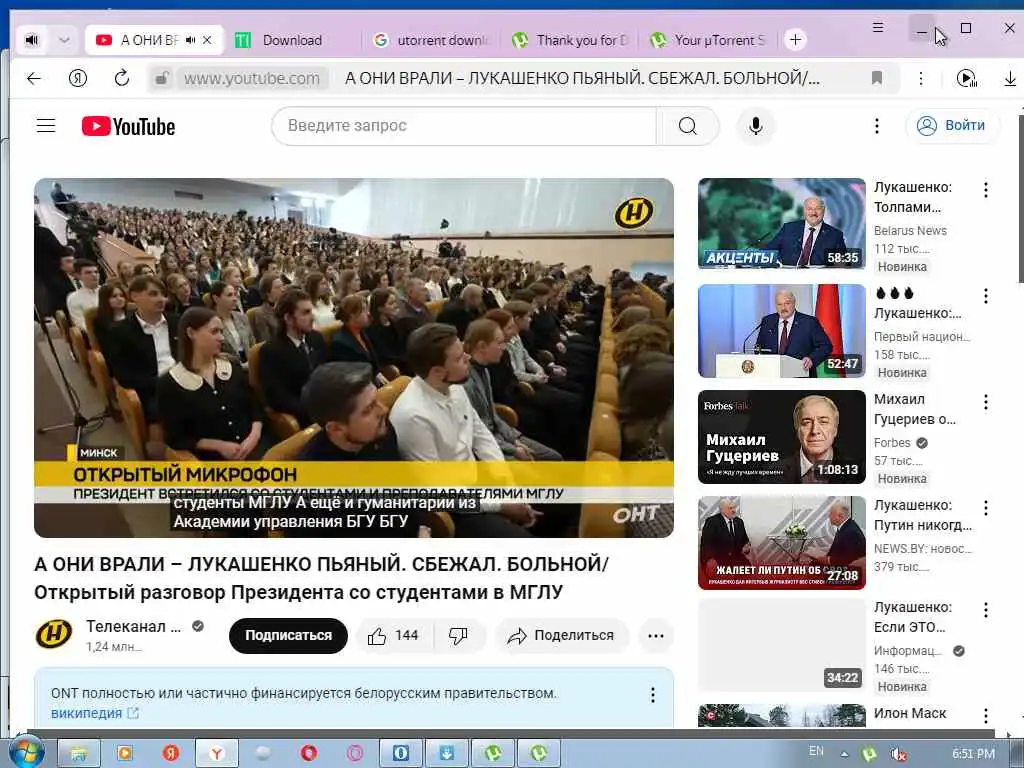Open the Your µTorrent tab

(x=708, y=40)
